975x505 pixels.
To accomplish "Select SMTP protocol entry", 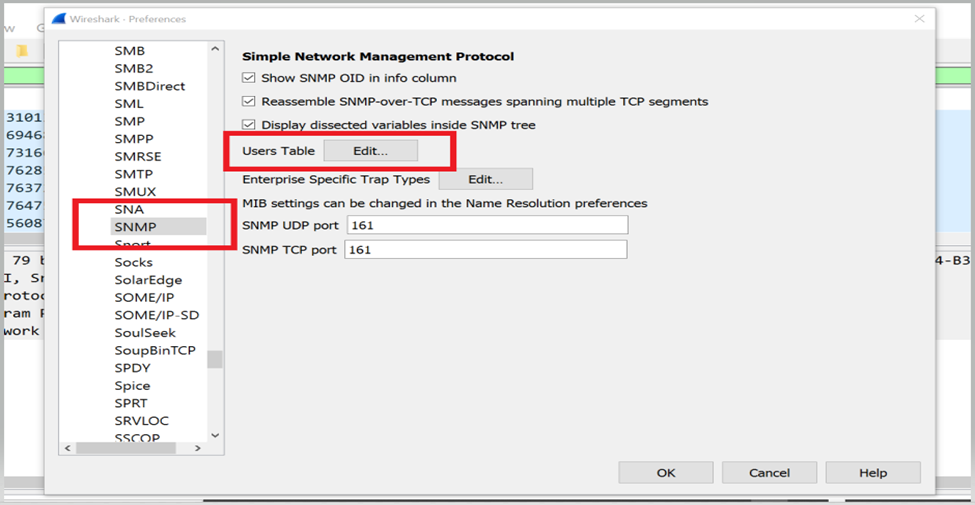I will pyautogui.click(x=133, y=174).
